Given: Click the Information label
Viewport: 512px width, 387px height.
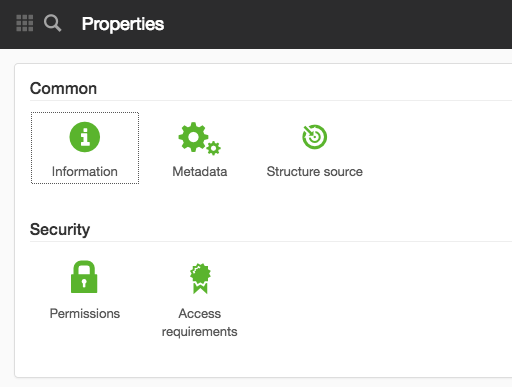Looking at the screenshot, I should coord(85,172).
